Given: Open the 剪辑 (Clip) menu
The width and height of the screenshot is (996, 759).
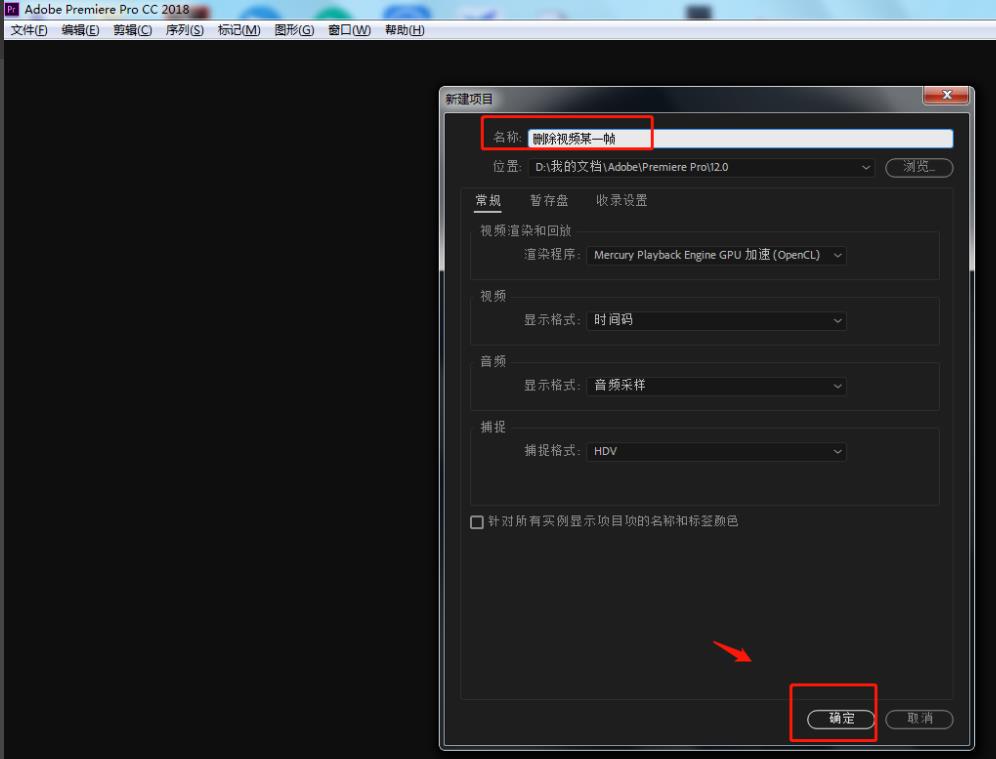Looking at the screenshot, I should click(133, 30).
